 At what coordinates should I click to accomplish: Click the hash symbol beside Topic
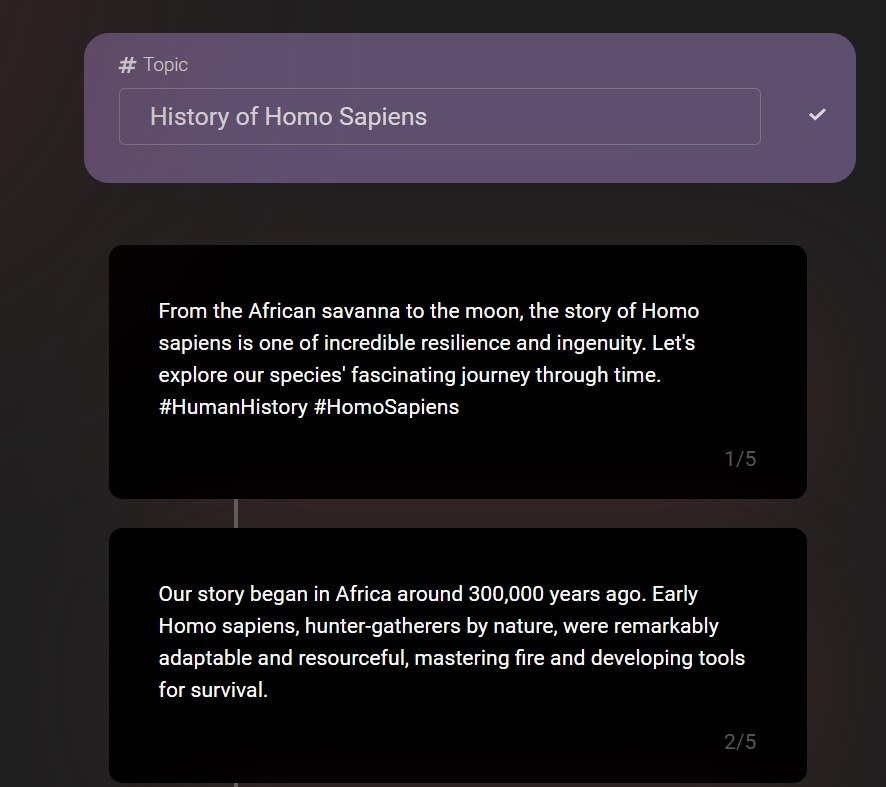(127, 65)
